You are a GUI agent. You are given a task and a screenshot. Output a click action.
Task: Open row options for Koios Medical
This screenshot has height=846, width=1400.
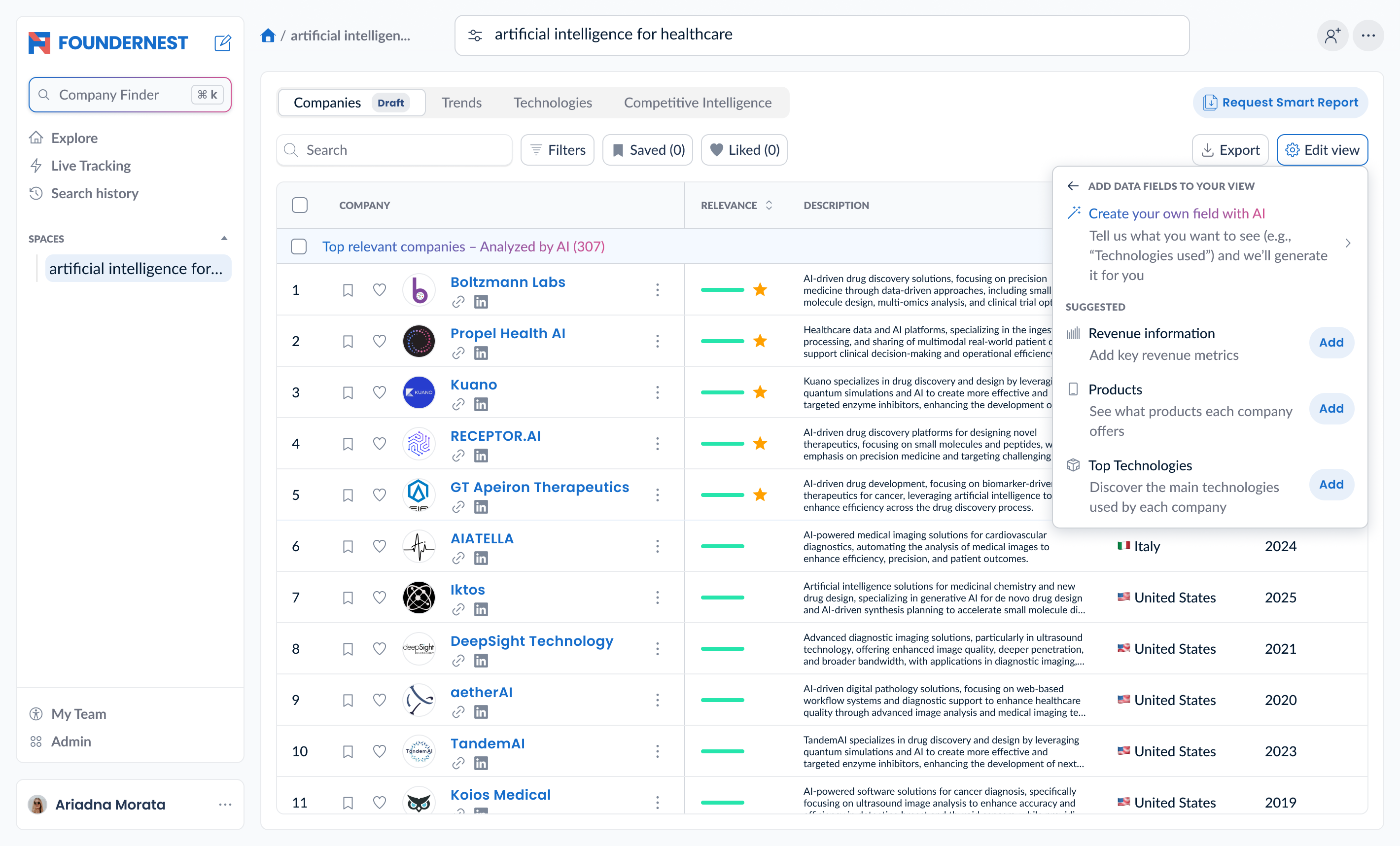pos(658,802)
